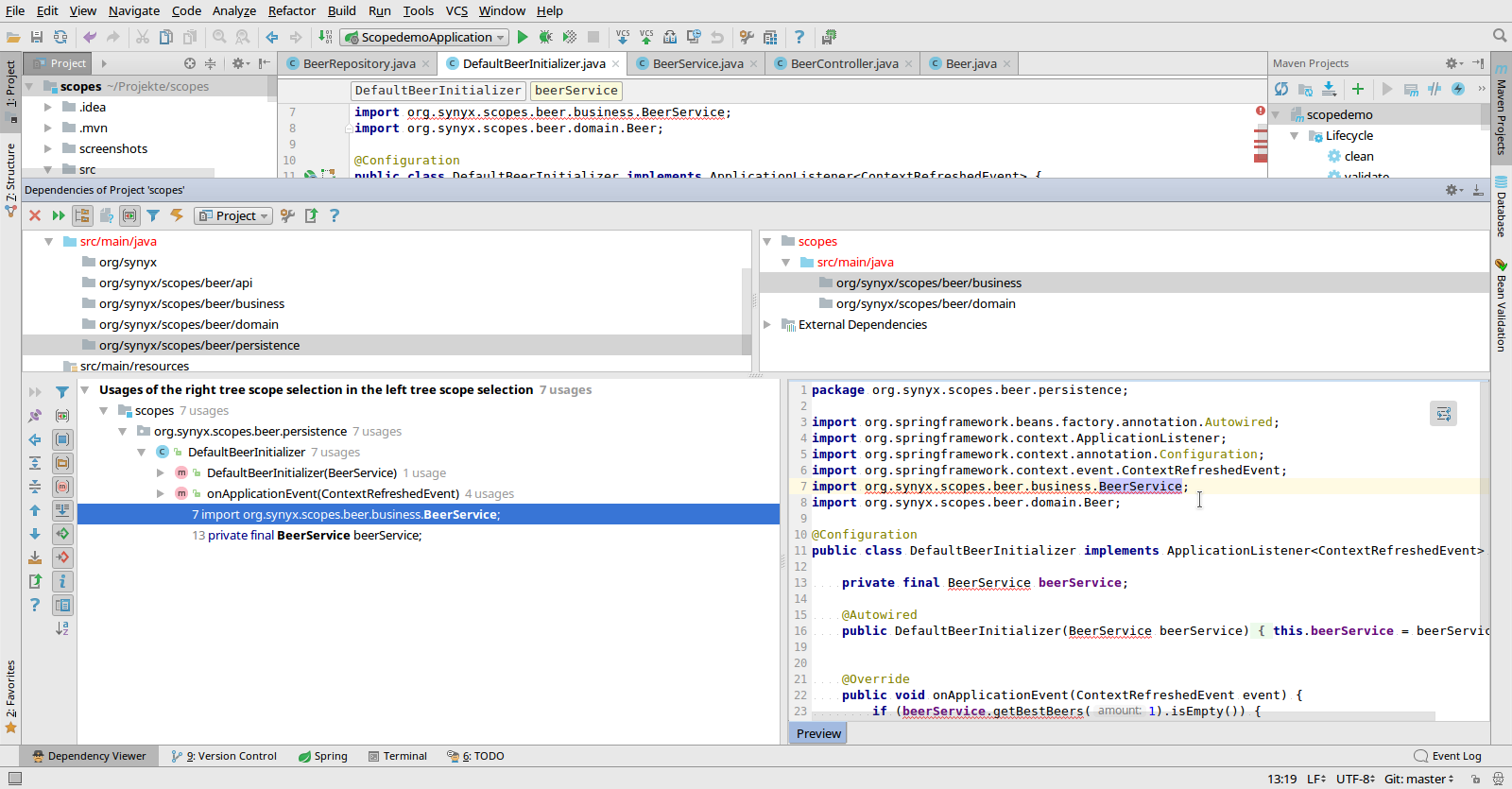Open the Analyze menu
This screenshot has width=1512, height=789.
tap(234, 10)
